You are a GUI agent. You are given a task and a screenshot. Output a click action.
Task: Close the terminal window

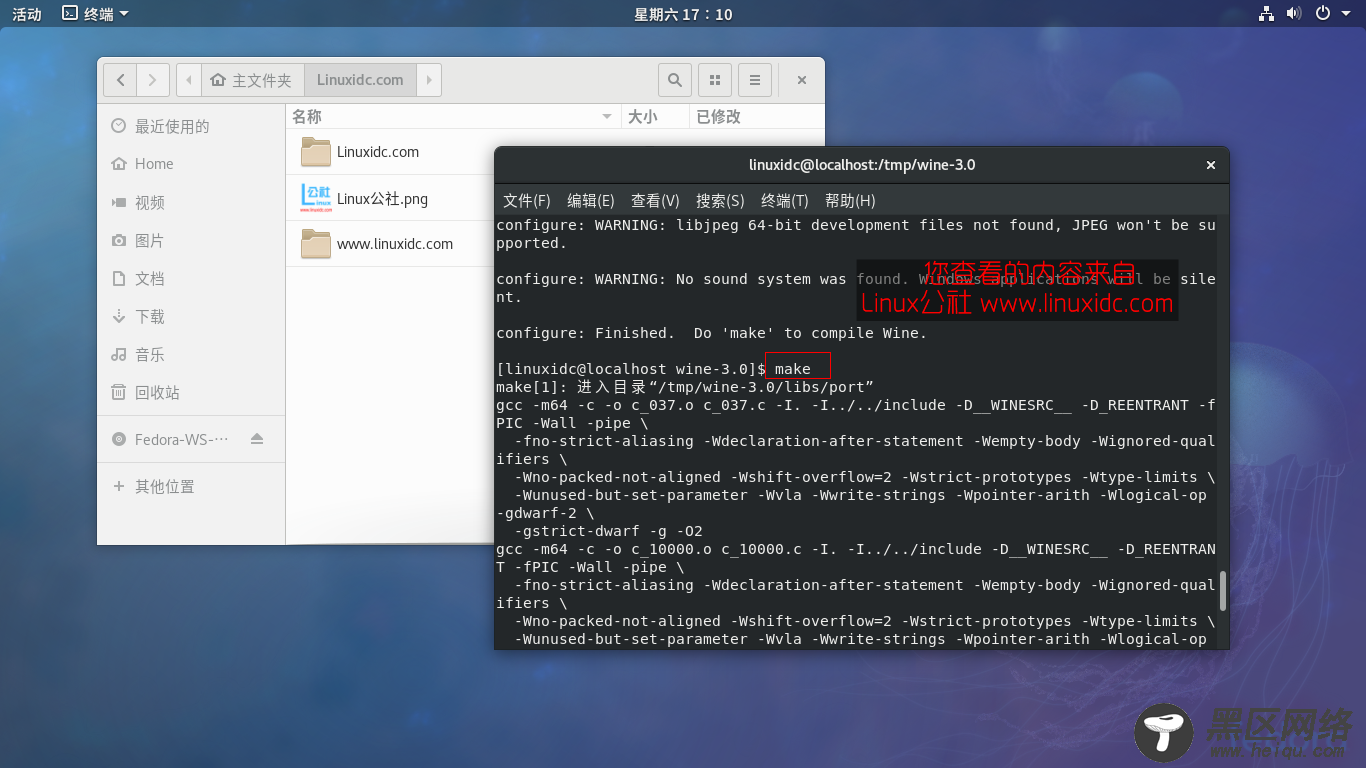1211,165
